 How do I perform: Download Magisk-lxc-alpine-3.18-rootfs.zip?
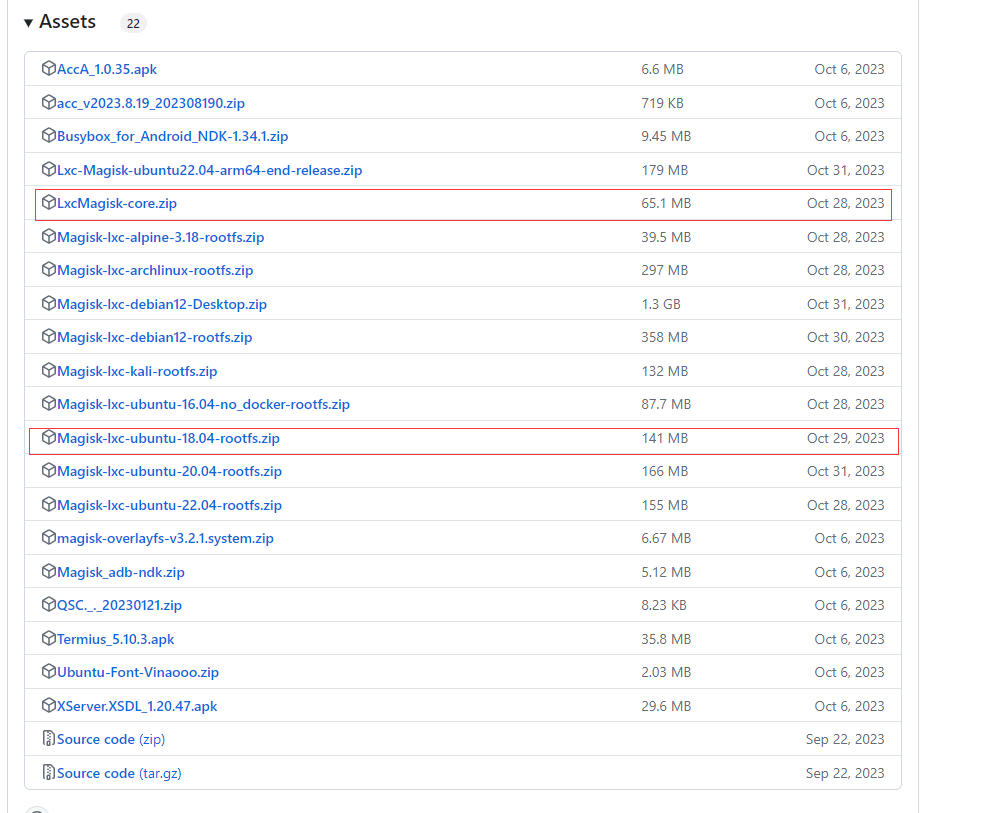(x=160, y=237)
